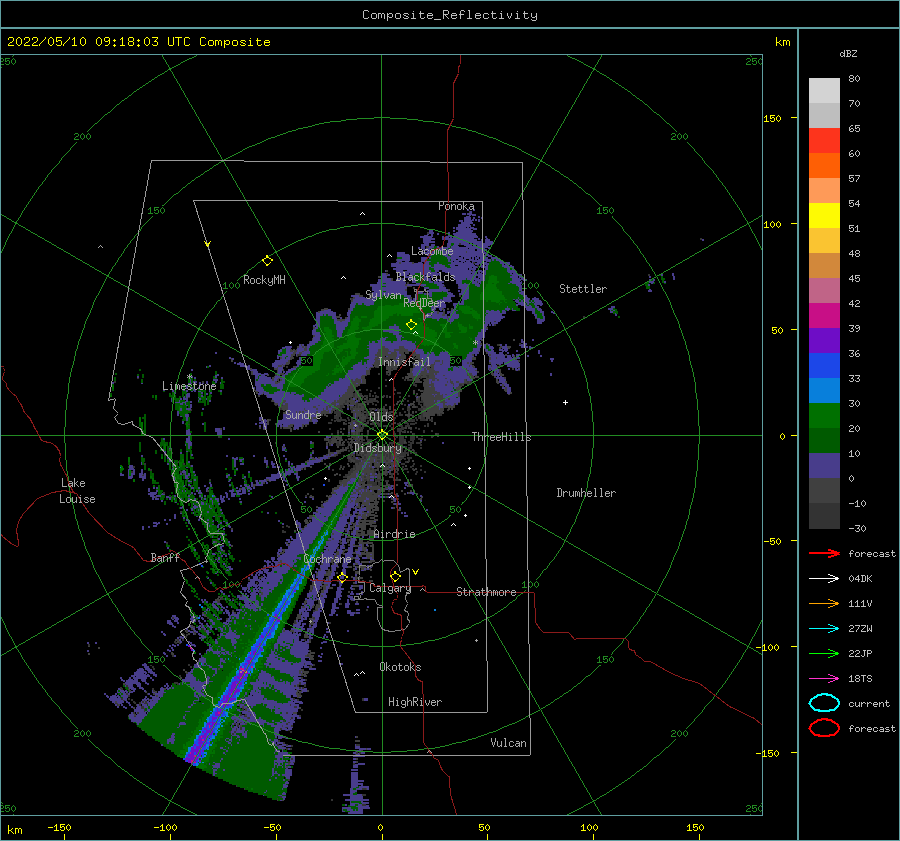The height and width of the screenshot is (841, 900).
Task: Select the white 04DK arrow legend entry
Action: coord(824,578)
